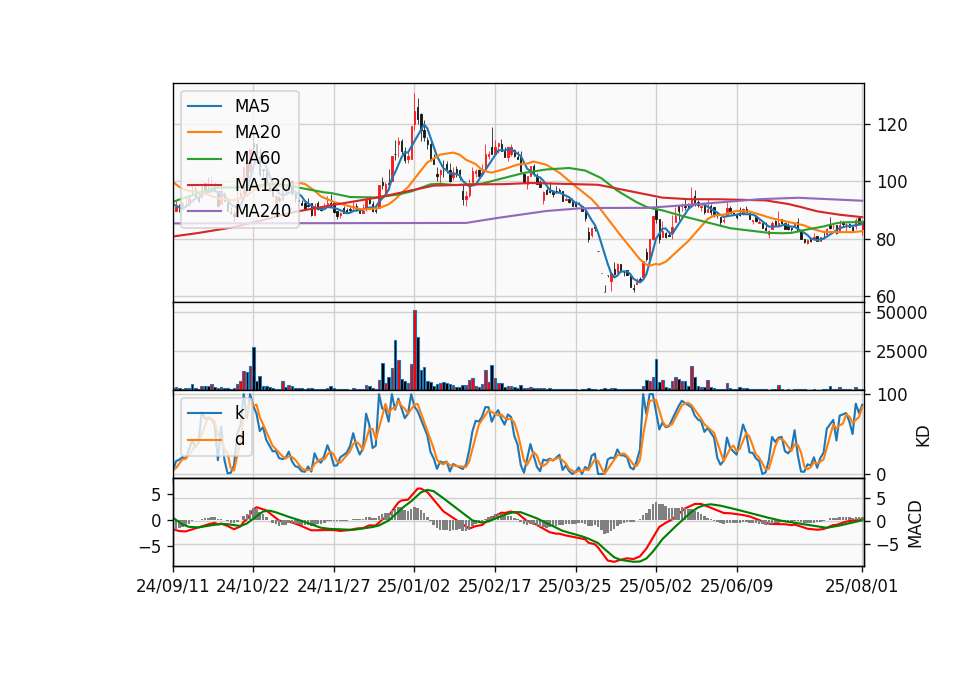Click the purple MA240 line sample in legend
Viewport: 960px width, 690px height.
pyautogui.click(x=204, y=211)
